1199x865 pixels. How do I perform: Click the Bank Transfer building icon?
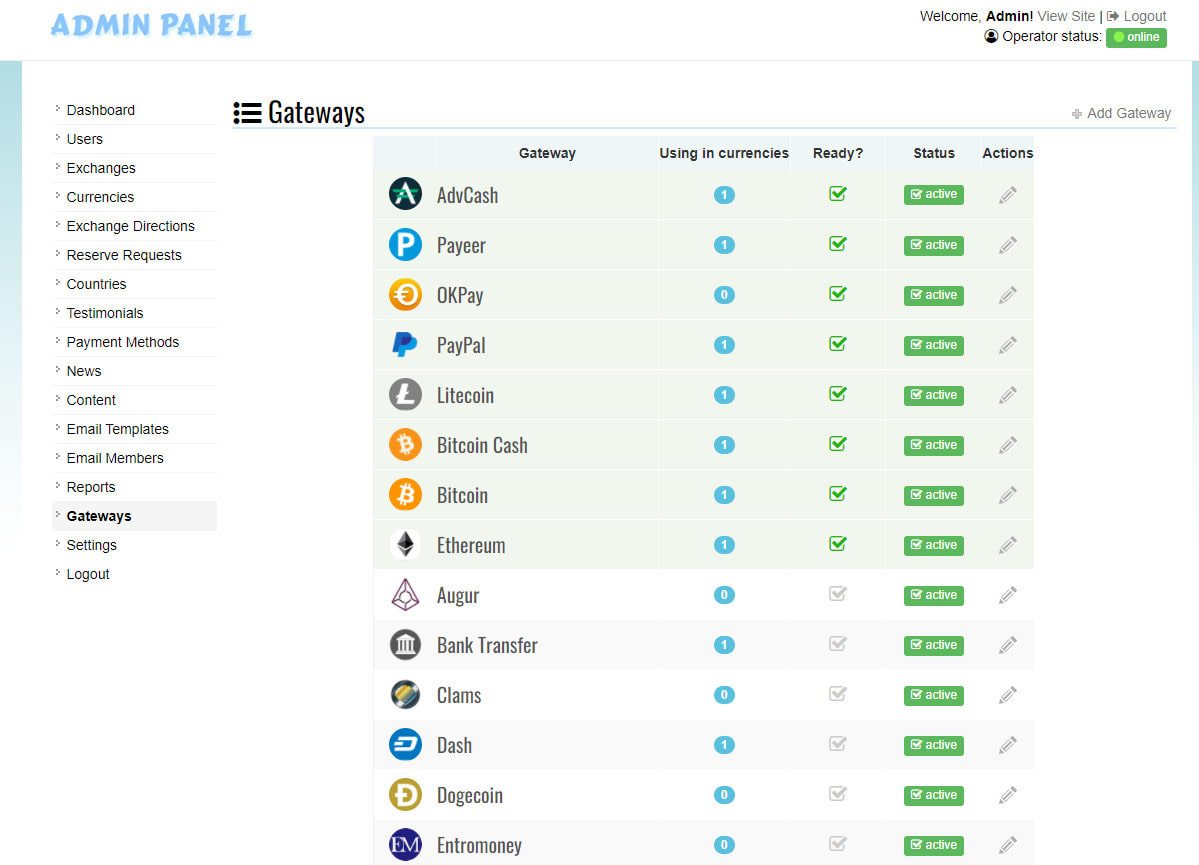(405, 644)
